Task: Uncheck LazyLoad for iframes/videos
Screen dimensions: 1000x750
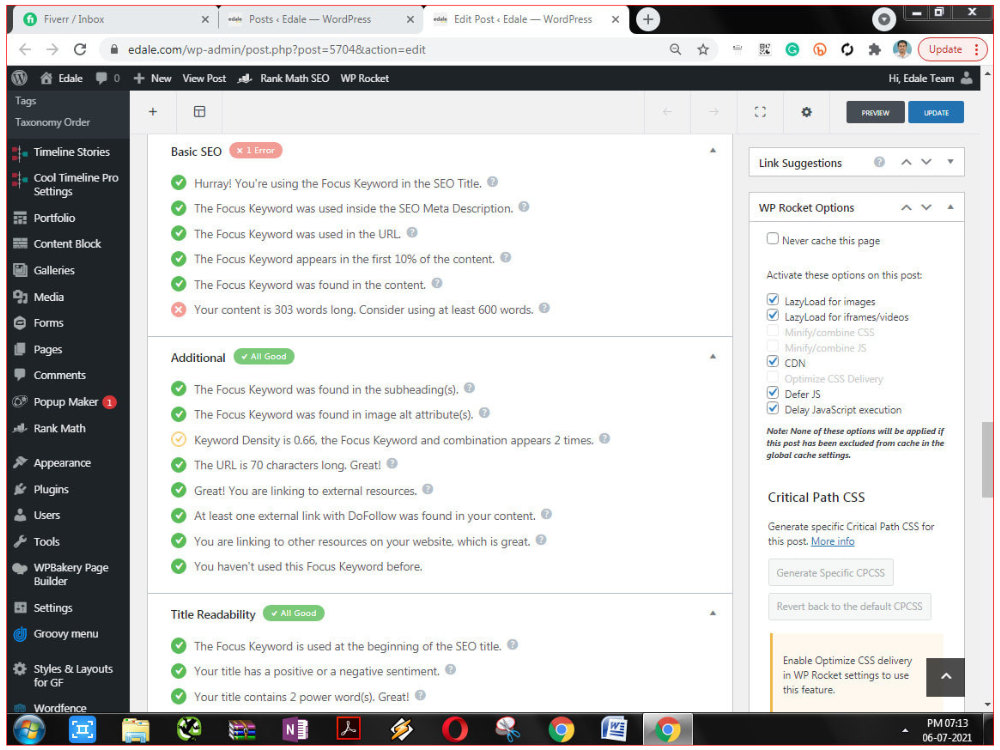Action: coord(773,315)
